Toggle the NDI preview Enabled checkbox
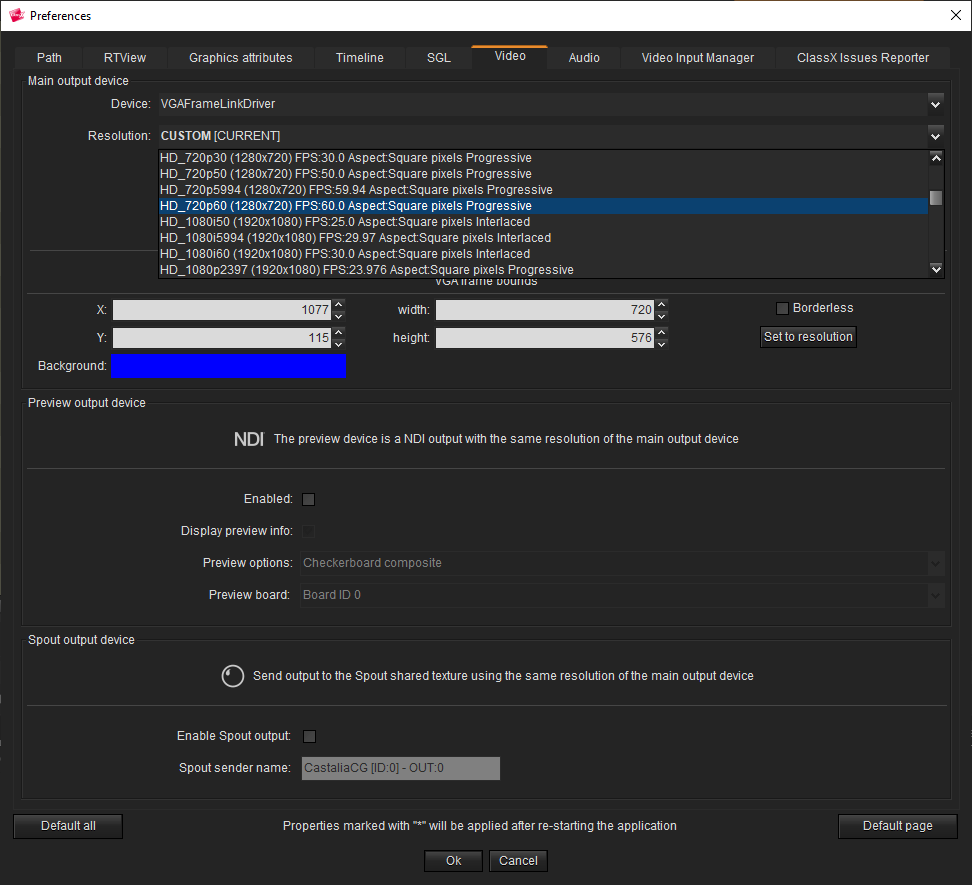Viewport: 972px width, 885px height. [308, 499]
